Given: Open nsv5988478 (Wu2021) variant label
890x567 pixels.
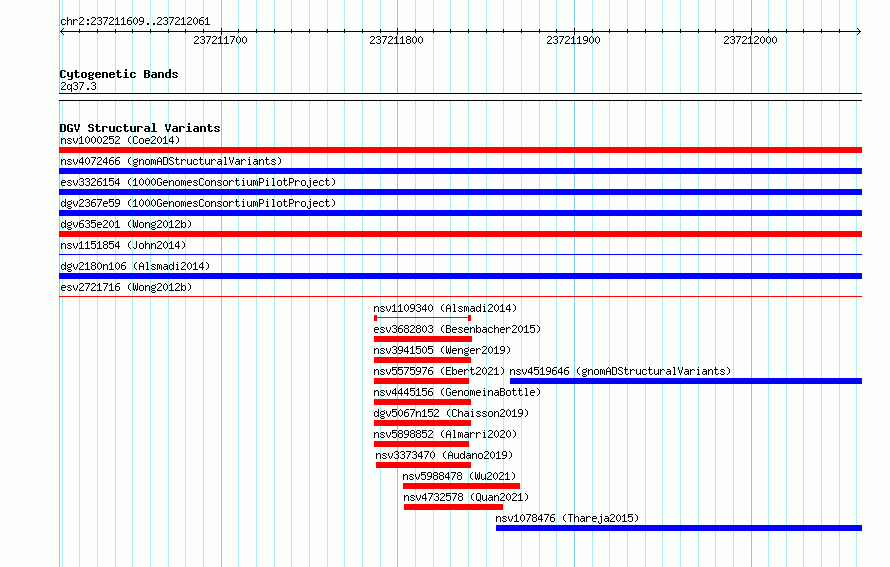Looking at the screenshot, I should coord(459,476).
